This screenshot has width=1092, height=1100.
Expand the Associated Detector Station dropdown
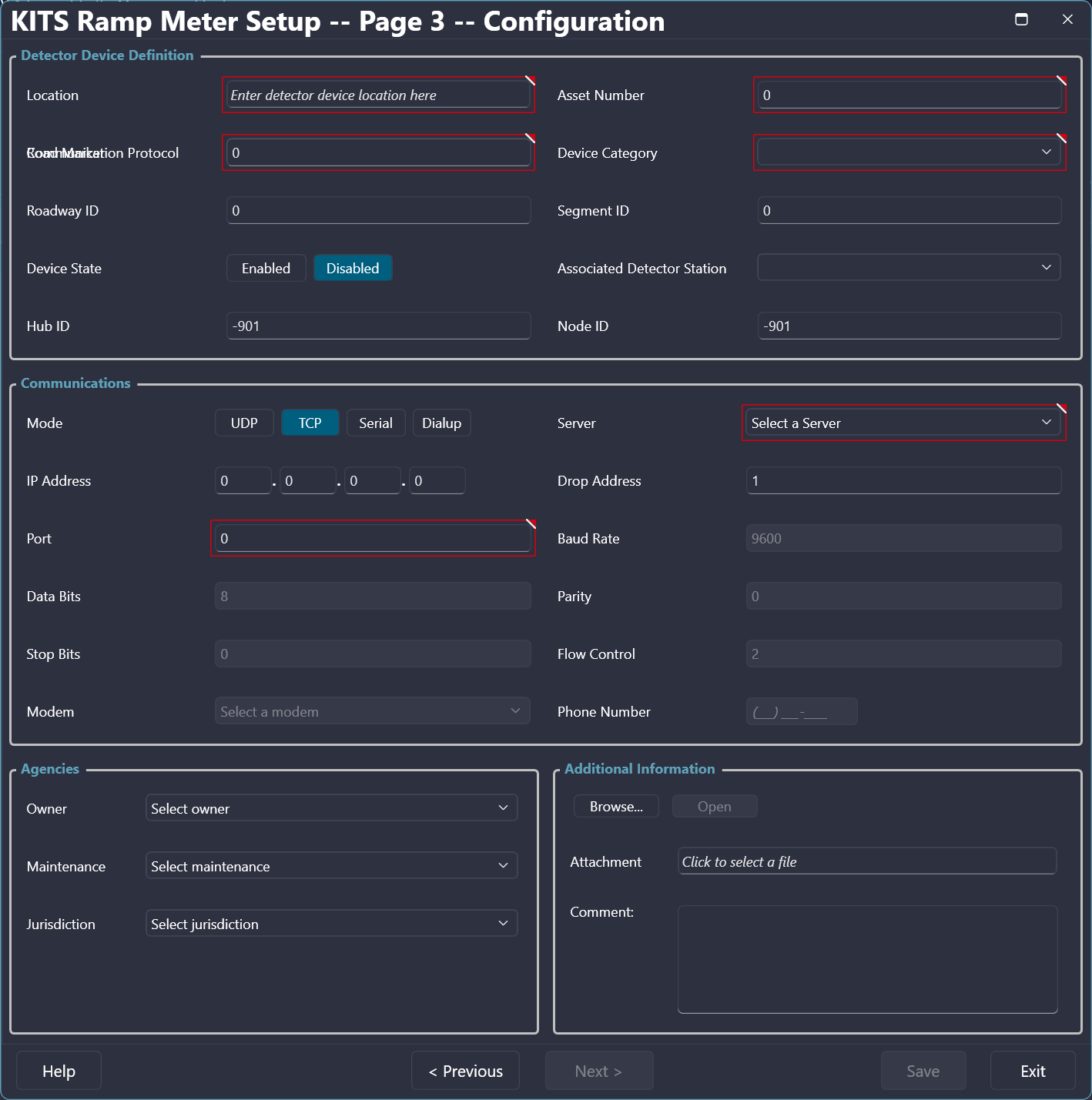pos(909,268)
